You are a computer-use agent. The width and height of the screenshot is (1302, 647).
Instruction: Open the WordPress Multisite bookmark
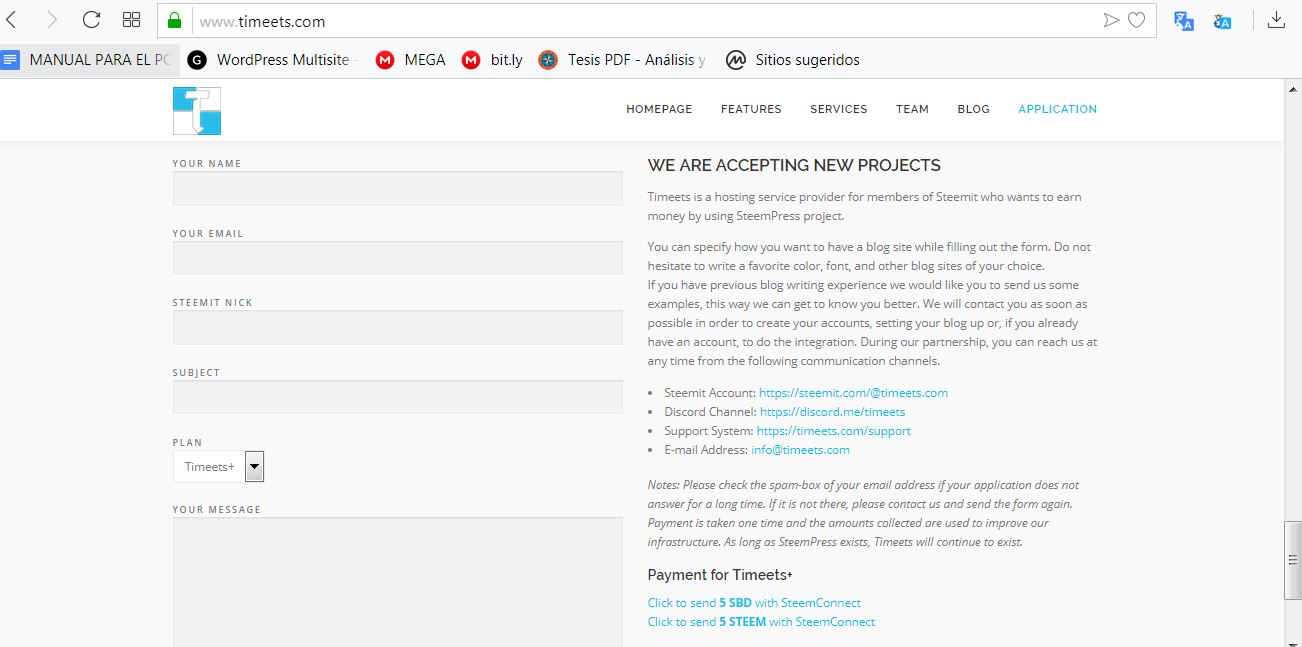click(270, 60)
